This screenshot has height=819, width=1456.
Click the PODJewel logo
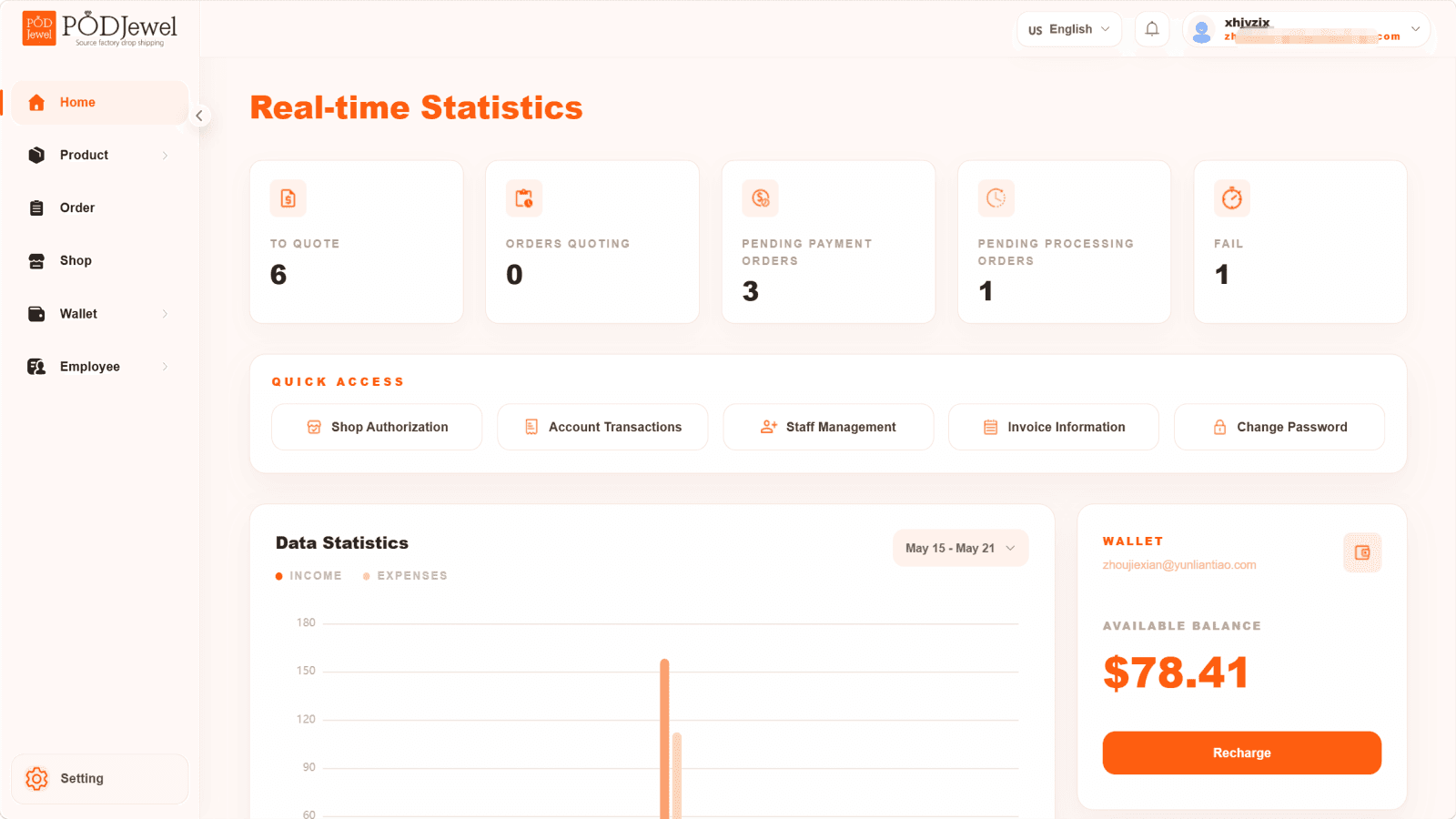click(100, 28)
